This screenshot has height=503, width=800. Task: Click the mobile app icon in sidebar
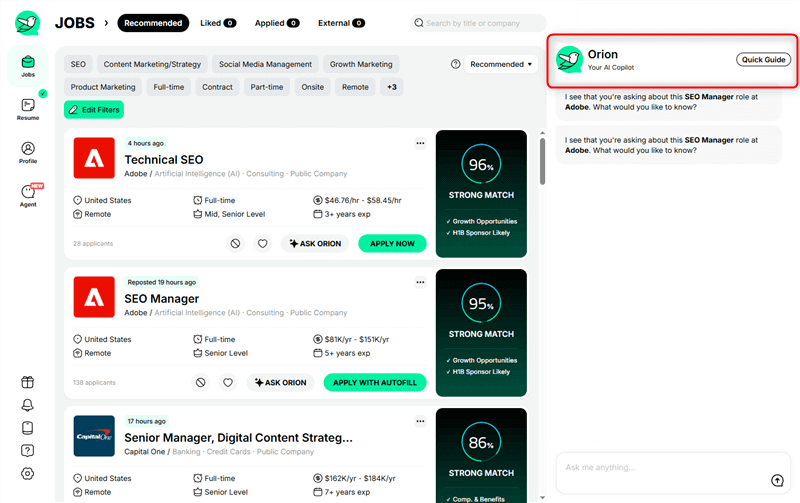[28, 427]
